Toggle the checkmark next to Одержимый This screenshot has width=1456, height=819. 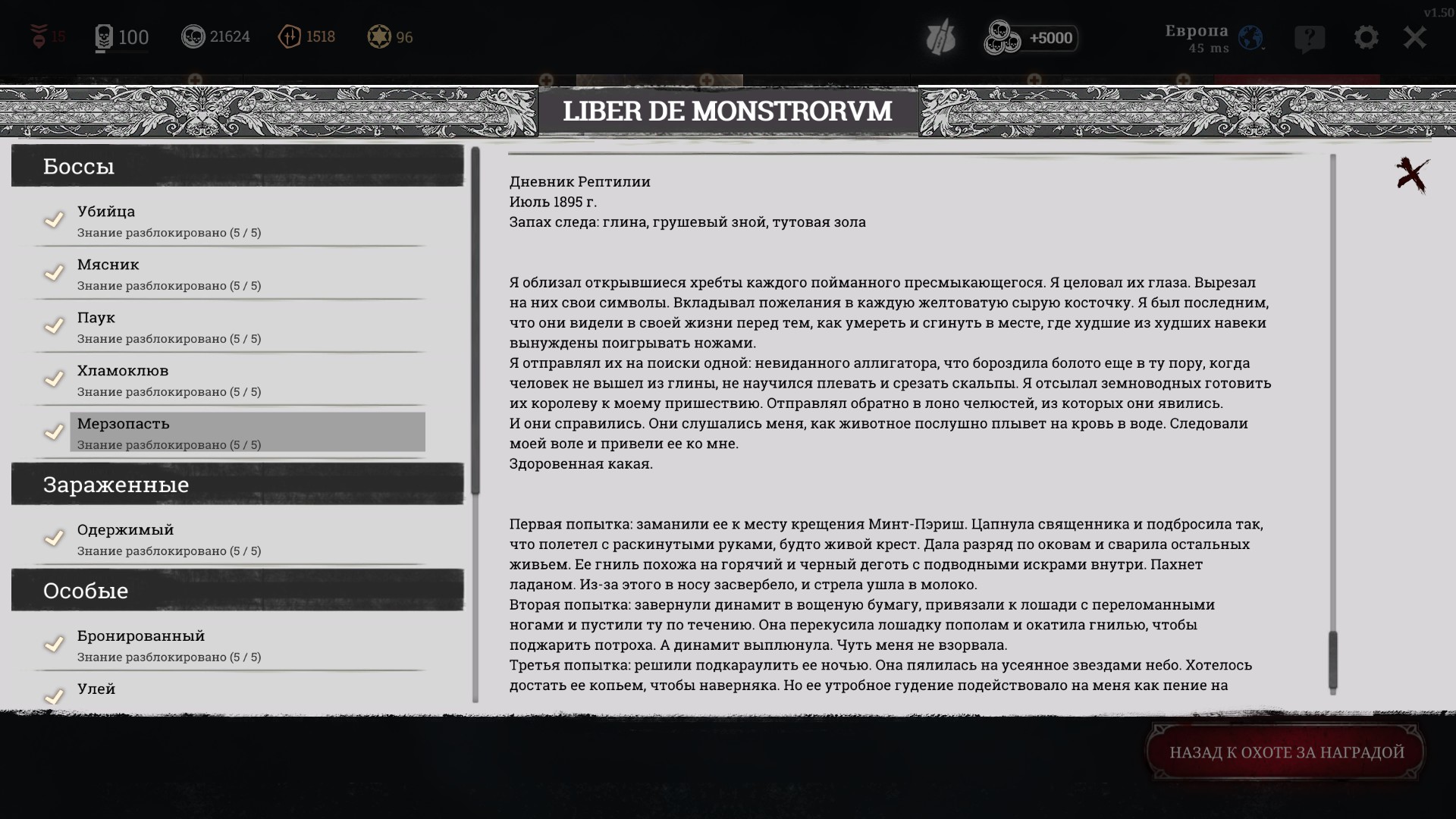click(54, 538)
